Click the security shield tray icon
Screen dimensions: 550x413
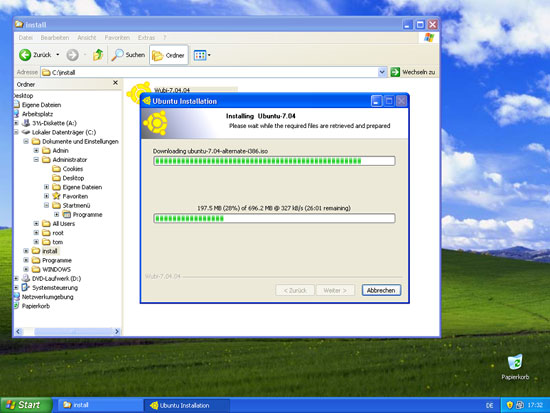pyautogui.click(x=510, y=405)
